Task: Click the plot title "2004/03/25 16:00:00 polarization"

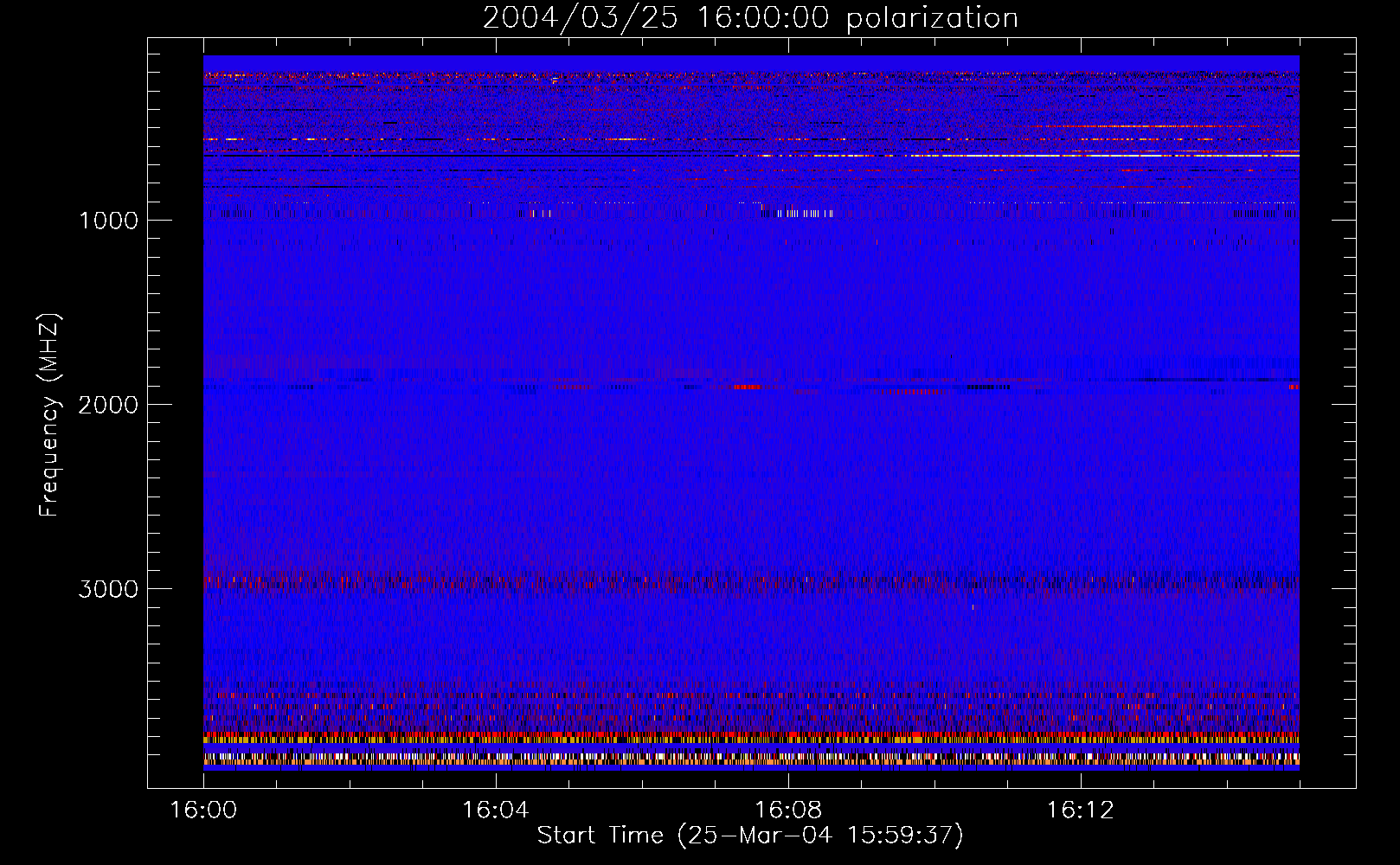Action: click(750, 18)
